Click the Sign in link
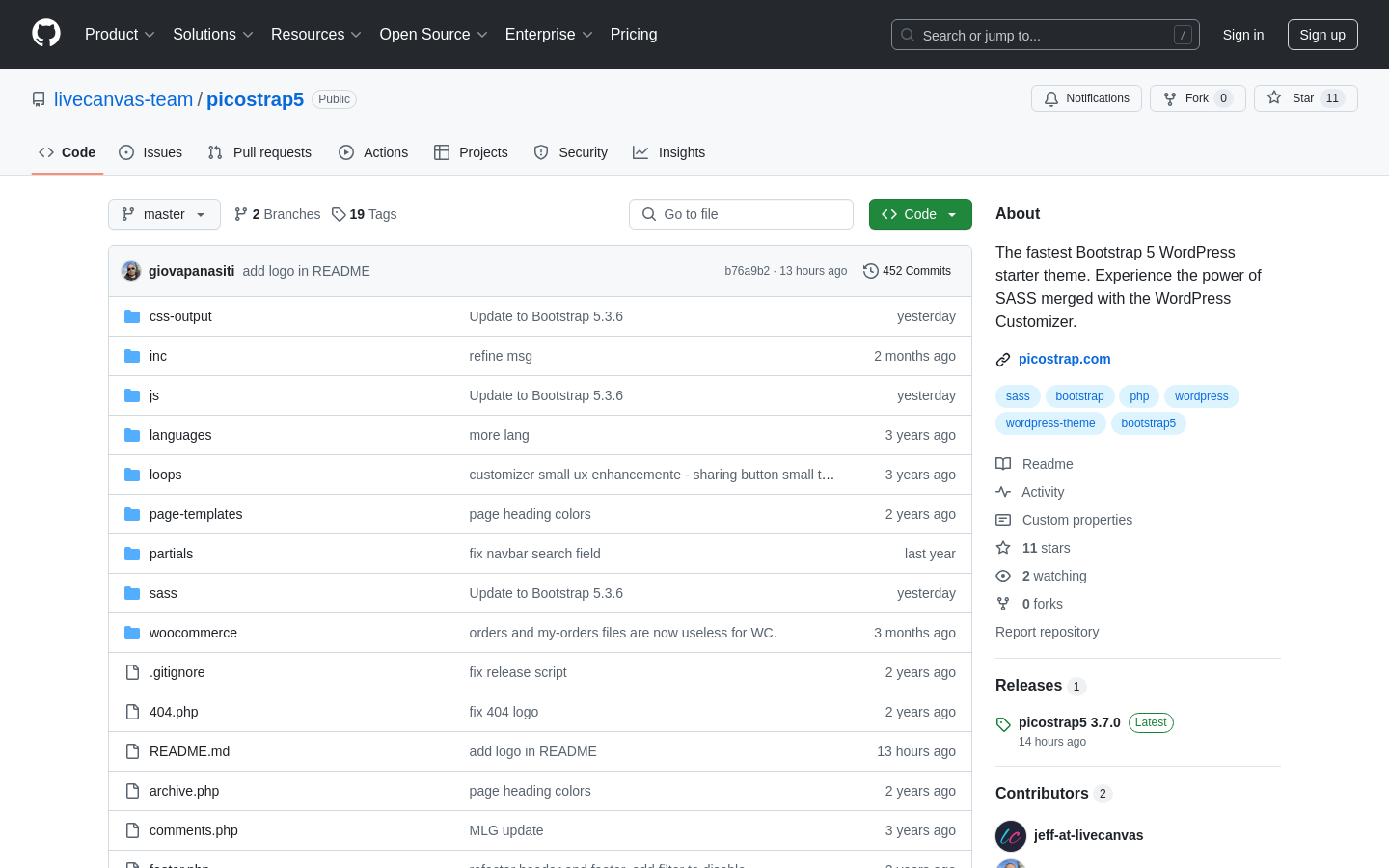This screenshot has width=1389, height=868. (1243, 35)
